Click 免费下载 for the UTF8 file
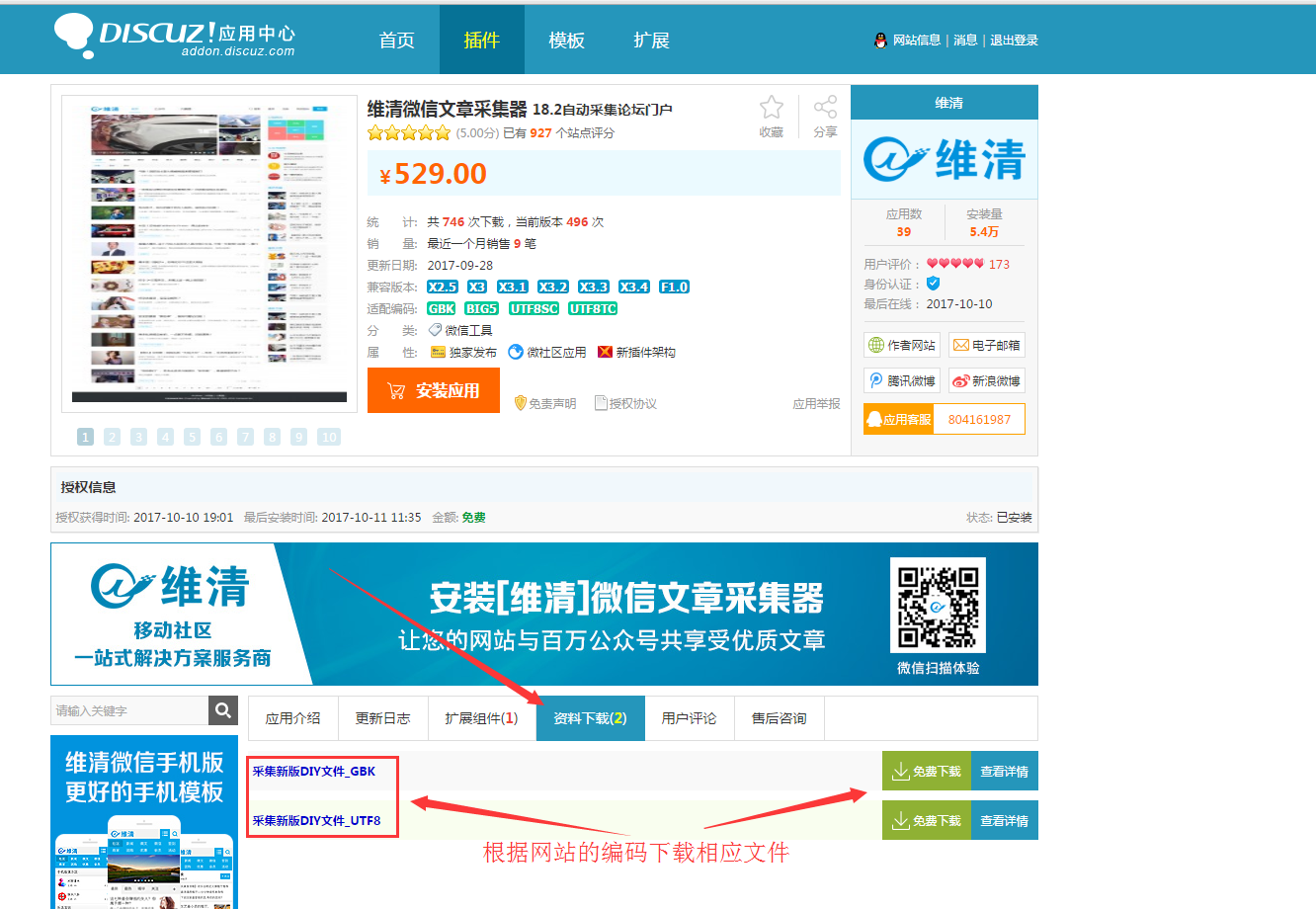This screenshot has height=909, width=1316. (927, 820)
